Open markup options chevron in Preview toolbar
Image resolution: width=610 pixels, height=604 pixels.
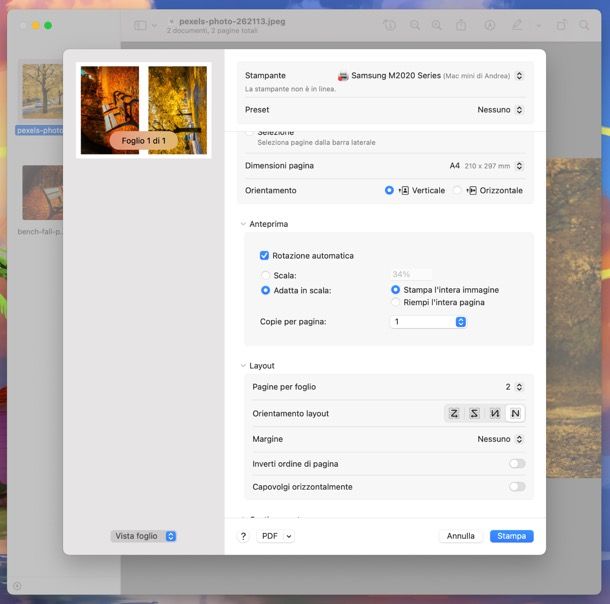[538, 26]
